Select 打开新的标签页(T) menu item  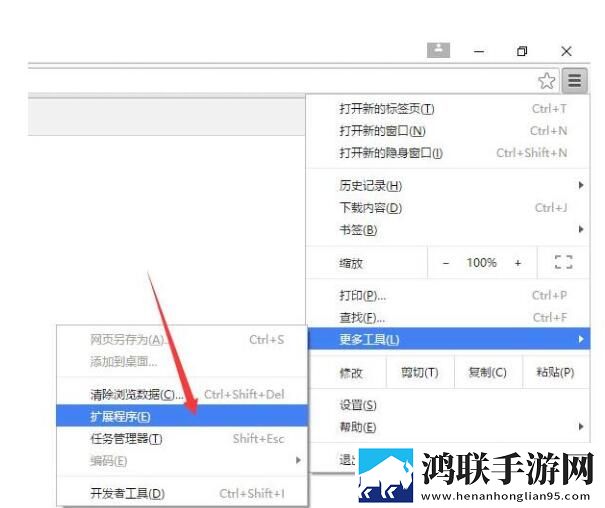[448, 109]
